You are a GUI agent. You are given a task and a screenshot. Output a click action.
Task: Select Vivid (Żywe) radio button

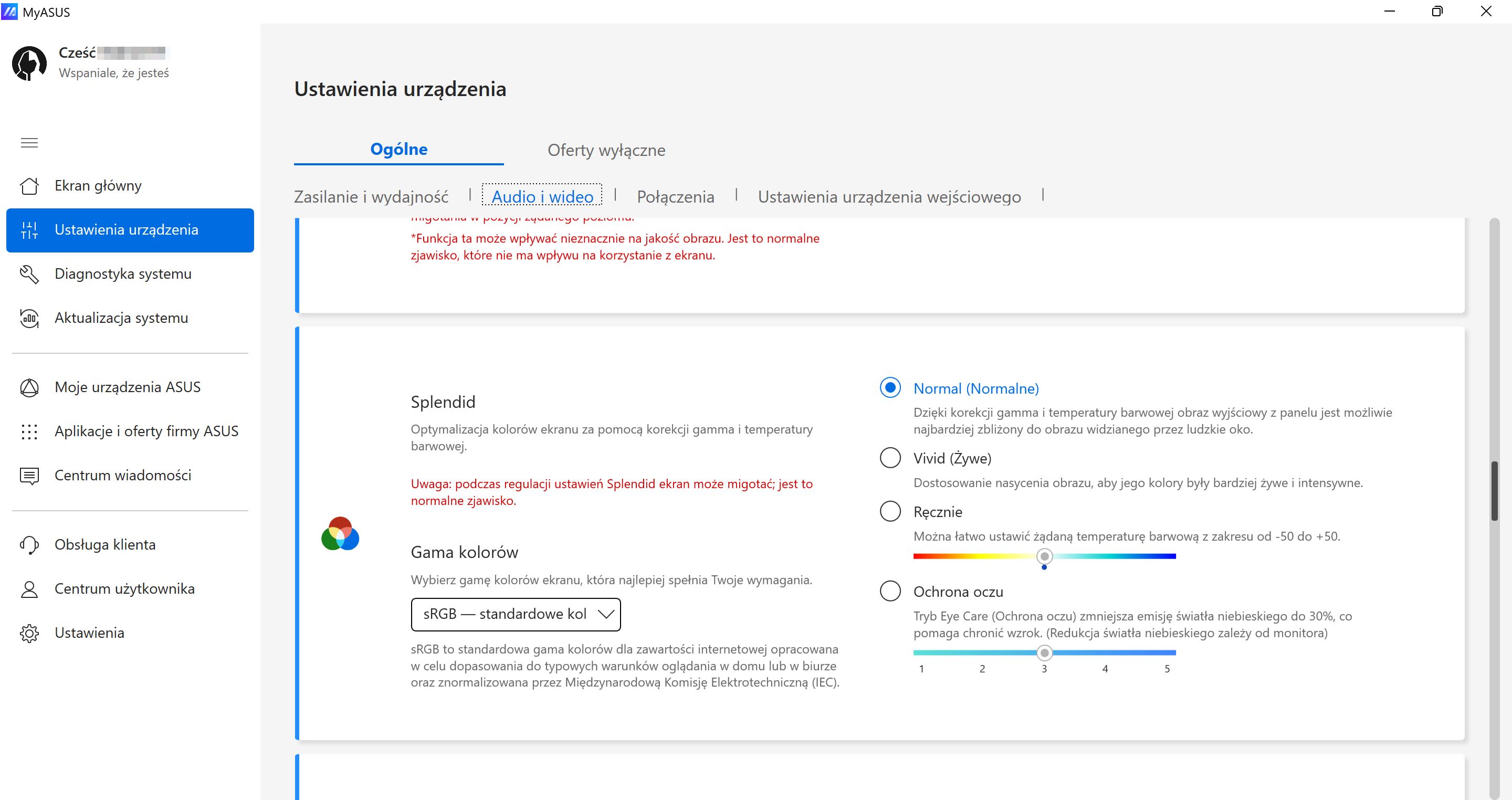pos(890,458)
